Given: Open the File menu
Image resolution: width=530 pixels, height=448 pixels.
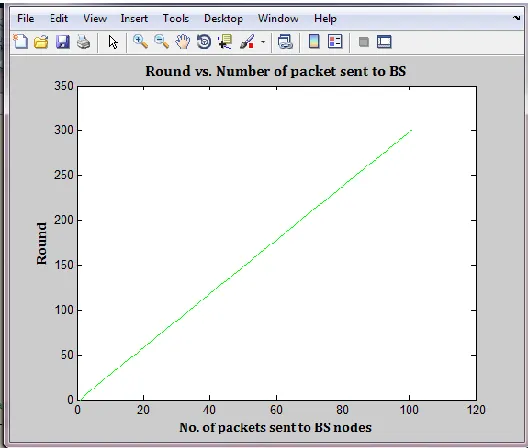Looking at the screenshot, I should coord(26,18).
